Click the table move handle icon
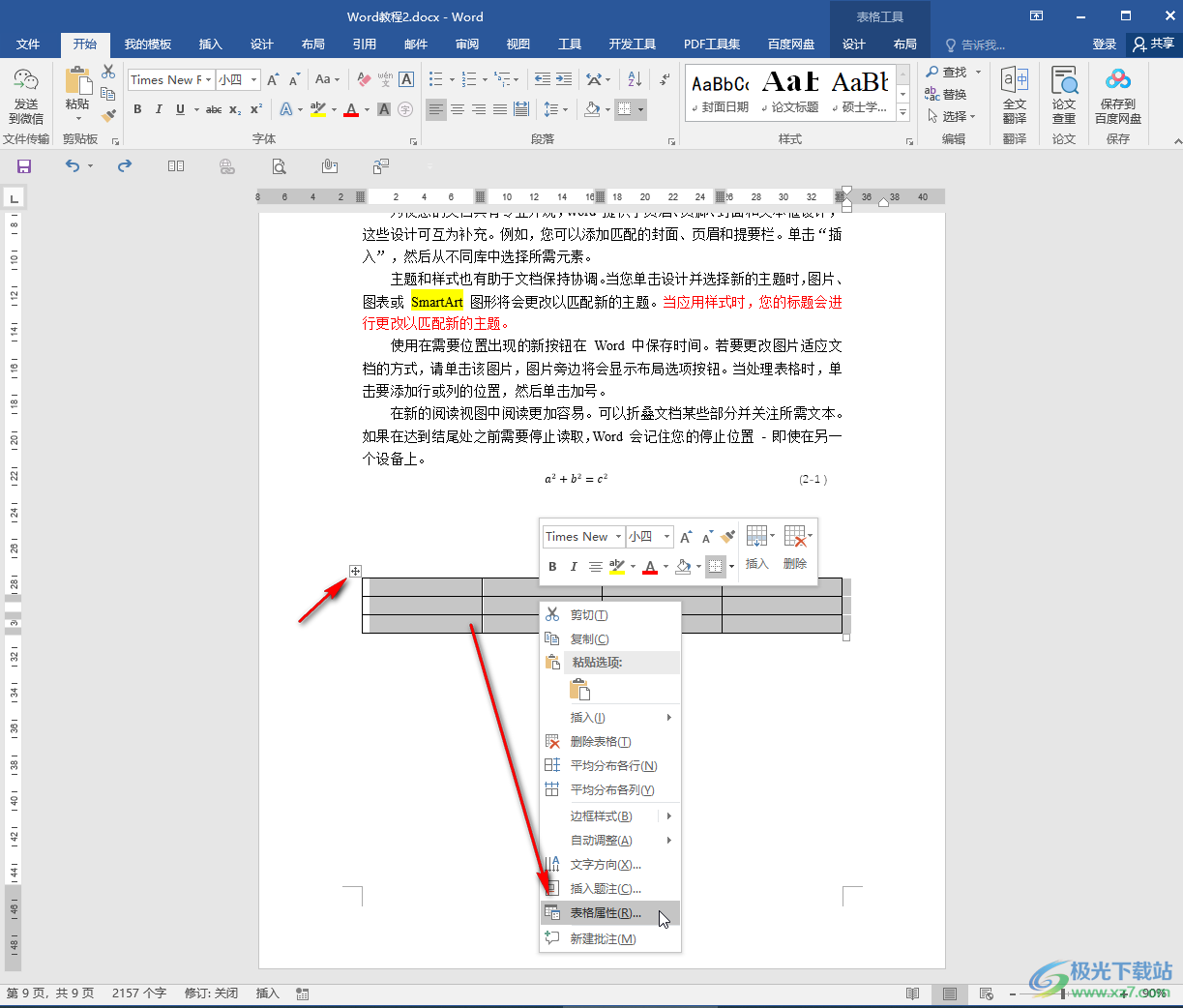 355,571
